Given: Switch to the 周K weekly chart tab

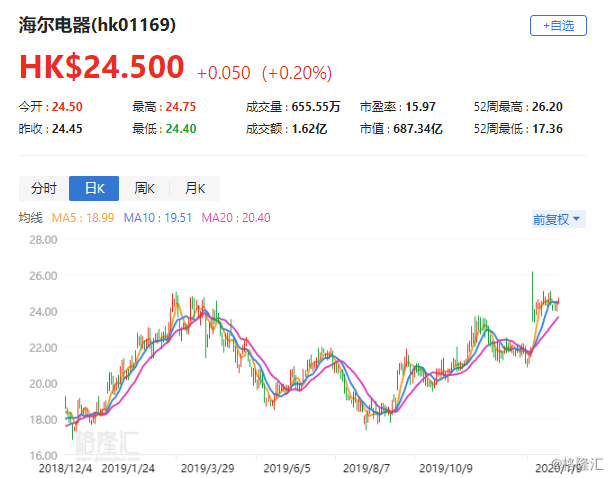Looking at the screenshot, I should tap(144, 188).
